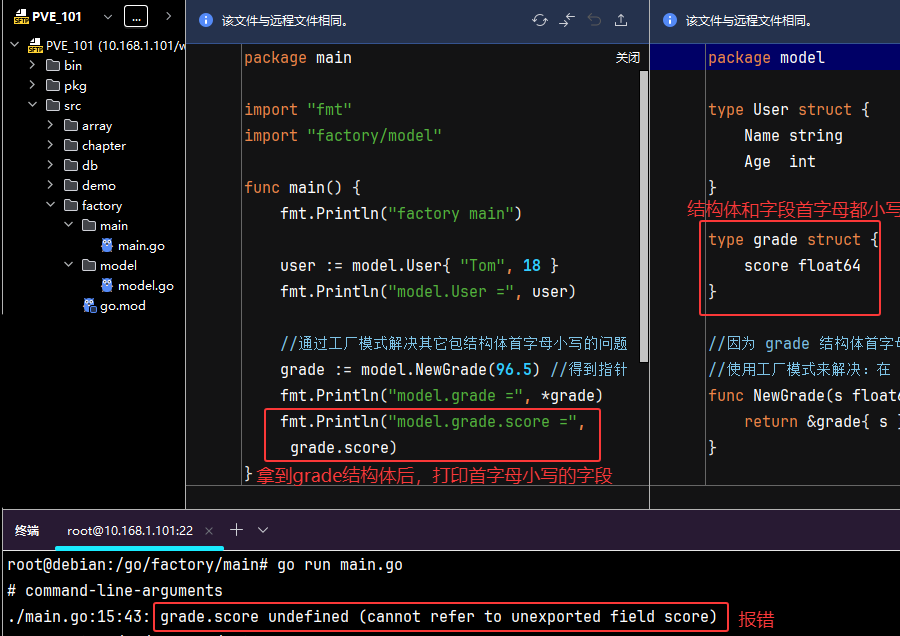Select the db folder in tree
The width and height of the screenshot is (900, 636).
tap(89, 166)
